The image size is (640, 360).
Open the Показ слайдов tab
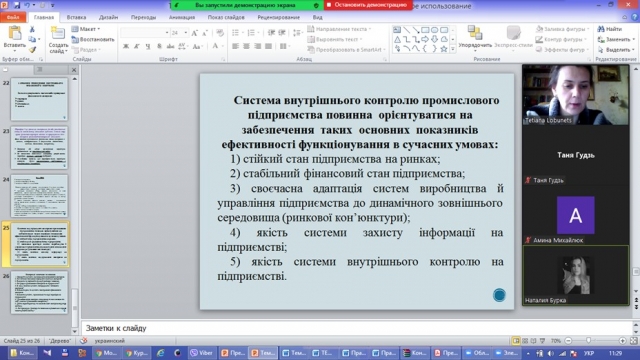(x=226, y=17)
